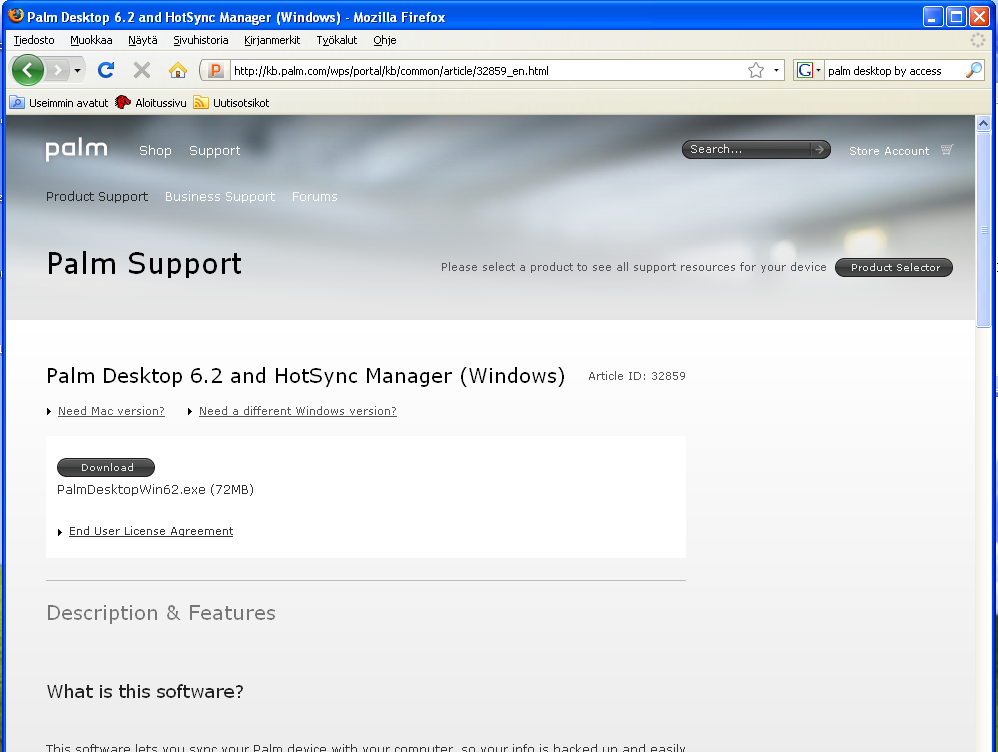998x752 pixels.
Task: Click the PalmDesktopWin62.exe (72MB) filename text
Action: point(155,490)
